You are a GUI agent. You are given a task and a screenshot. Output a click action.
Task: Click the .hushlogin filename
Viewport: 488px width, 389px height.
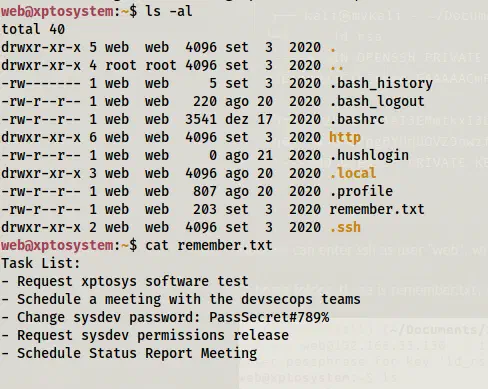pyautogui.click(x=369, y=155)
